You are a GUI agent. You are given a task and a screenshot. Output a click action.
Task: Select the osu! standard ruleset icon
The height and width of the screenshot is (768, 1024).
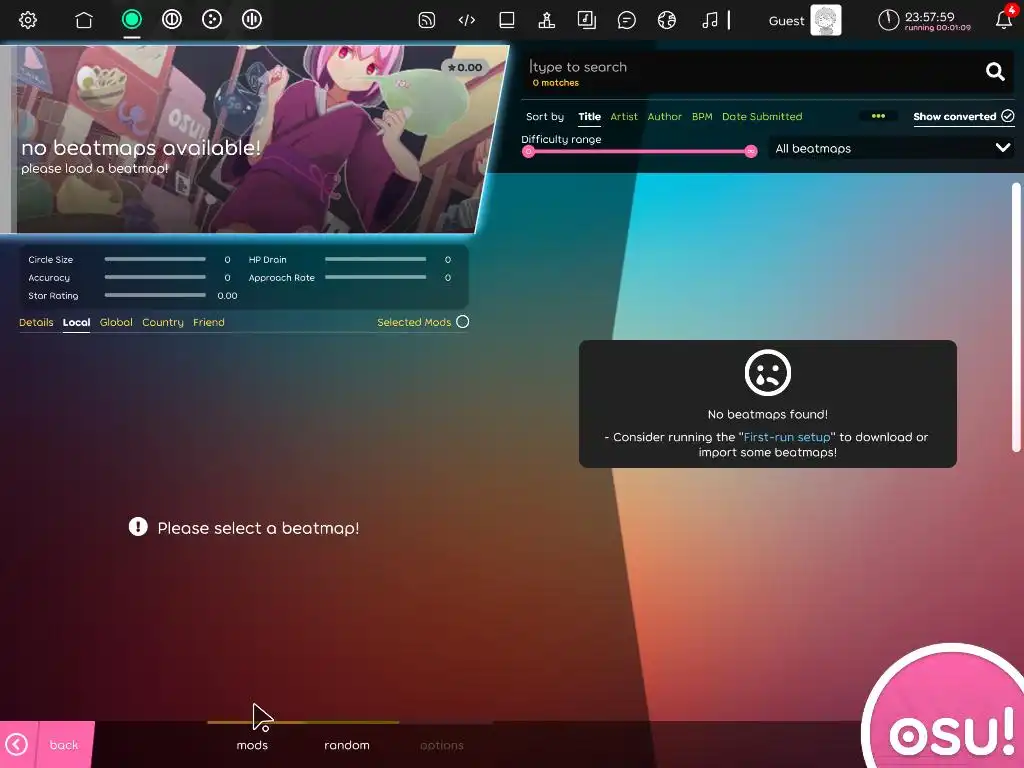point(132,19)
